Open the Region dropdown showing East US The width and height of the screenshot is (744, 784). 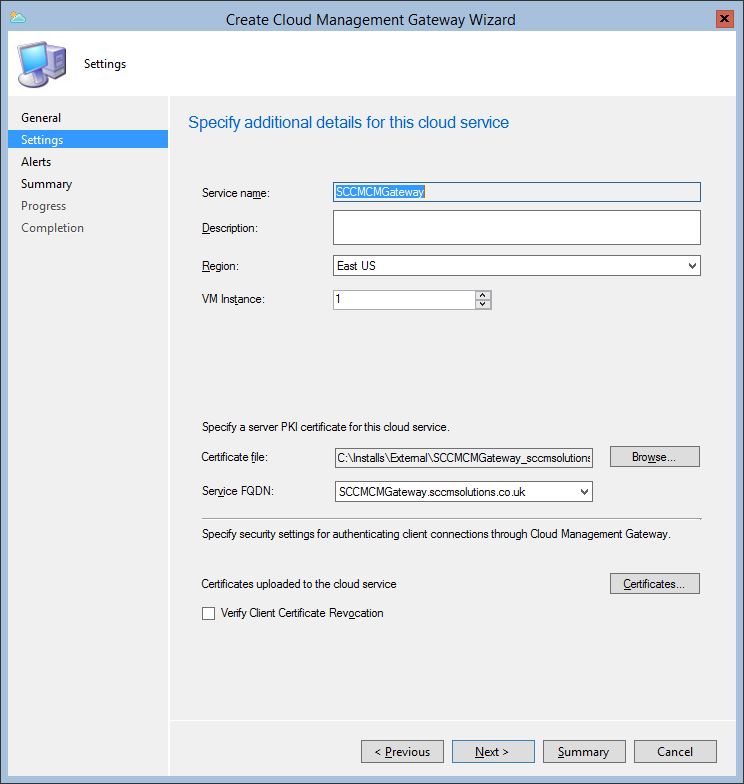(516, 266)
